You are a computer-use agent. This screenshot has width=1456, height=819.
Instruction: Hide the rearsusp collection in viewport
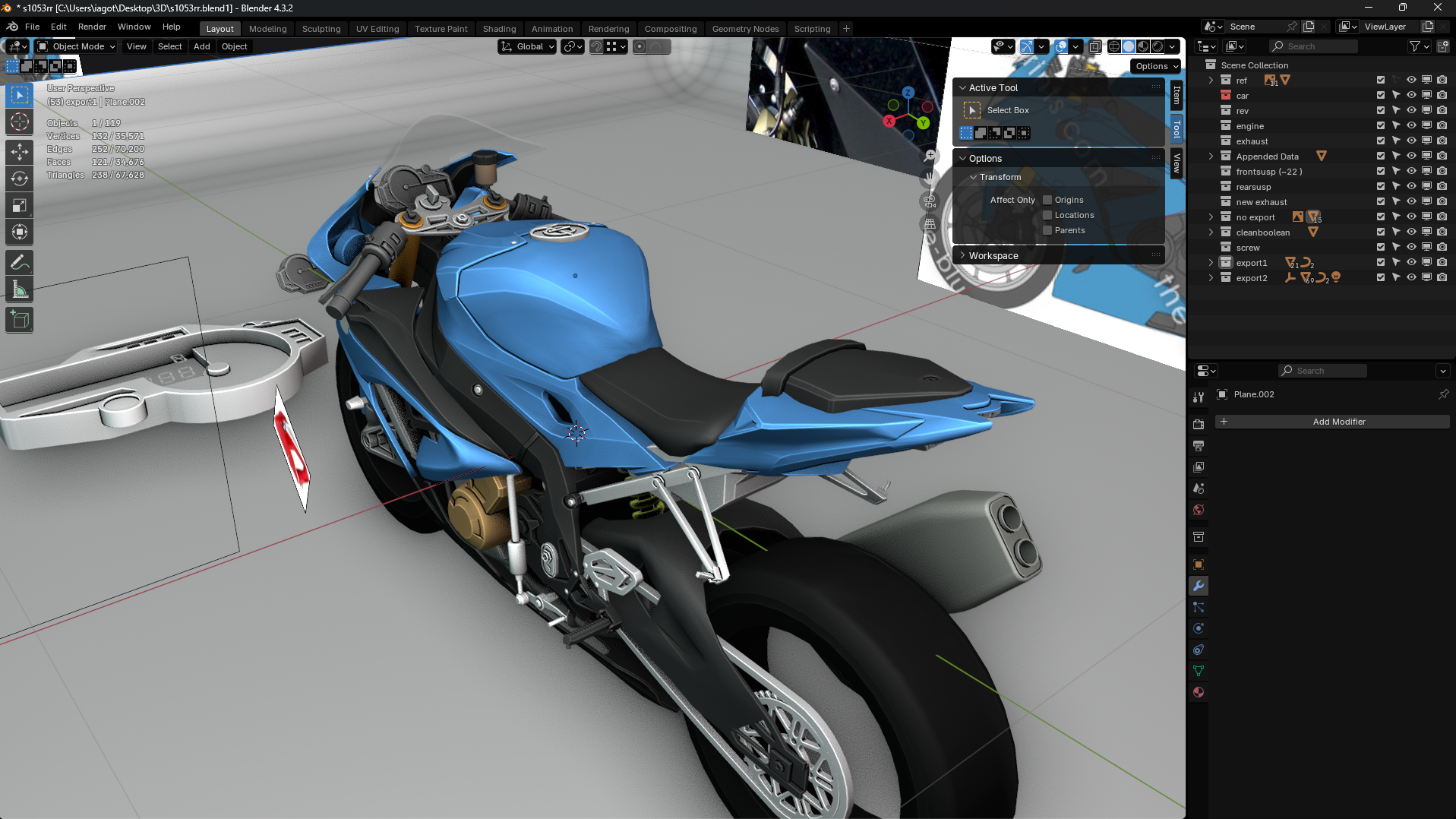coord(1411,187)
